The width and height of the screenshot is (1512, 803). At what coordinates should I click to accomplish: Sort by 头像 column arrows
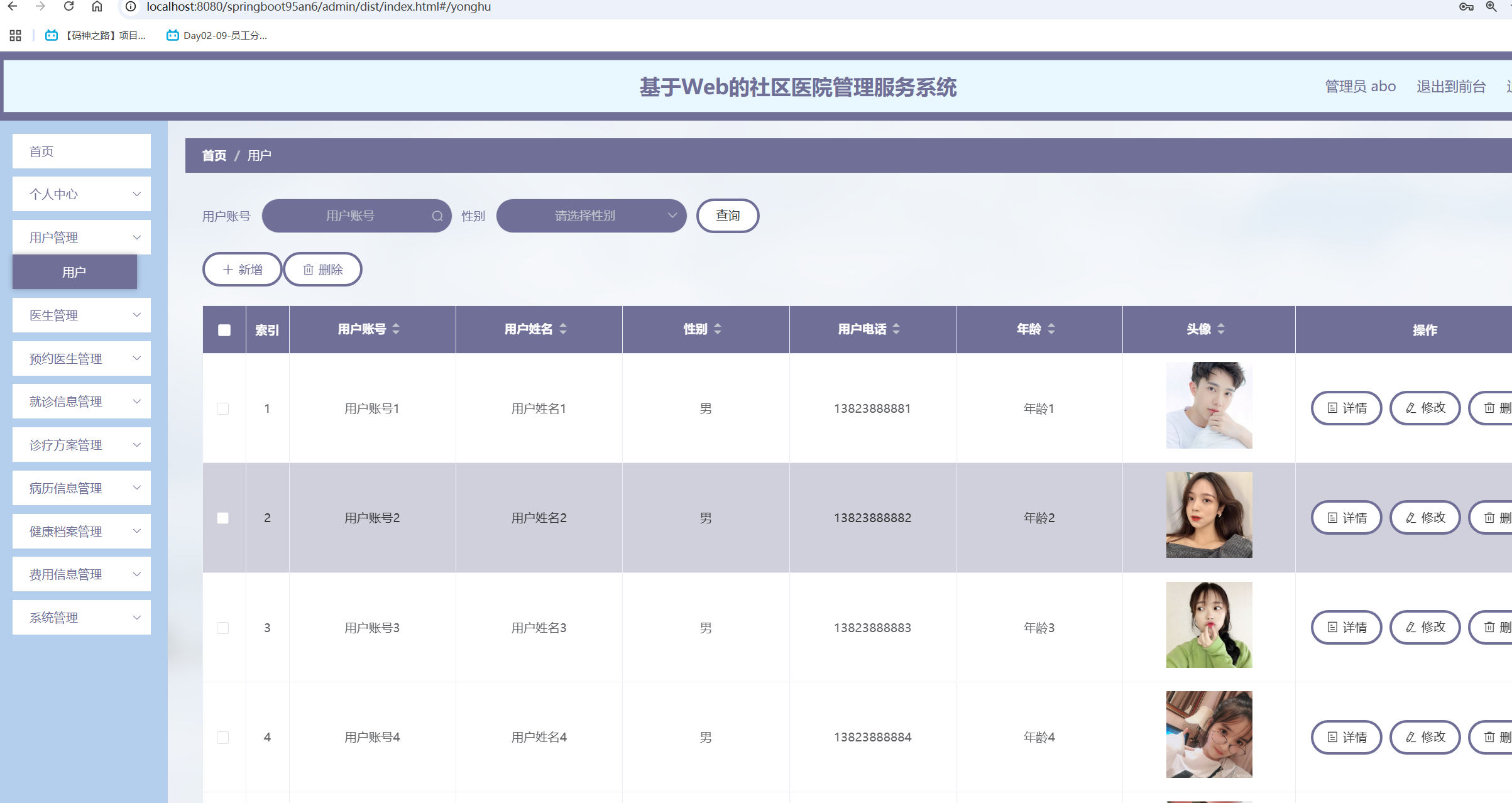[x=1221, y=329]
